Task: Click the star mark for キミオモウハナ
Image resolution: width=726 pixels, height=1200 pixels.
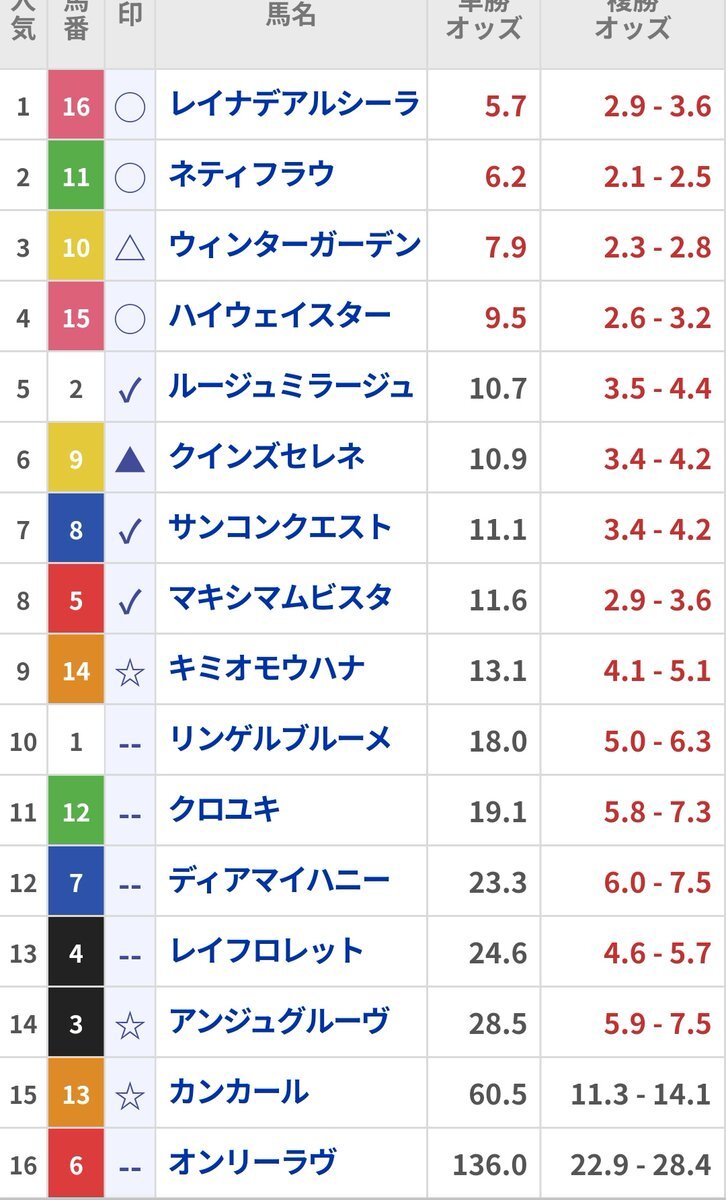Action: (130, 672)
